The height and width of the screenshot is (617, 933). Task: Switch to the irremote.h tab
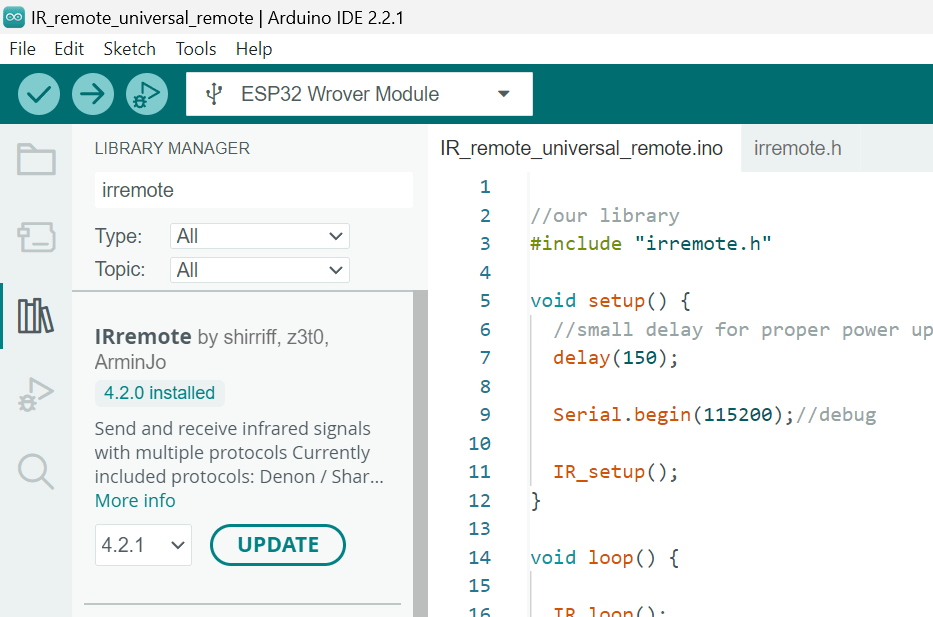coord(797,147)
